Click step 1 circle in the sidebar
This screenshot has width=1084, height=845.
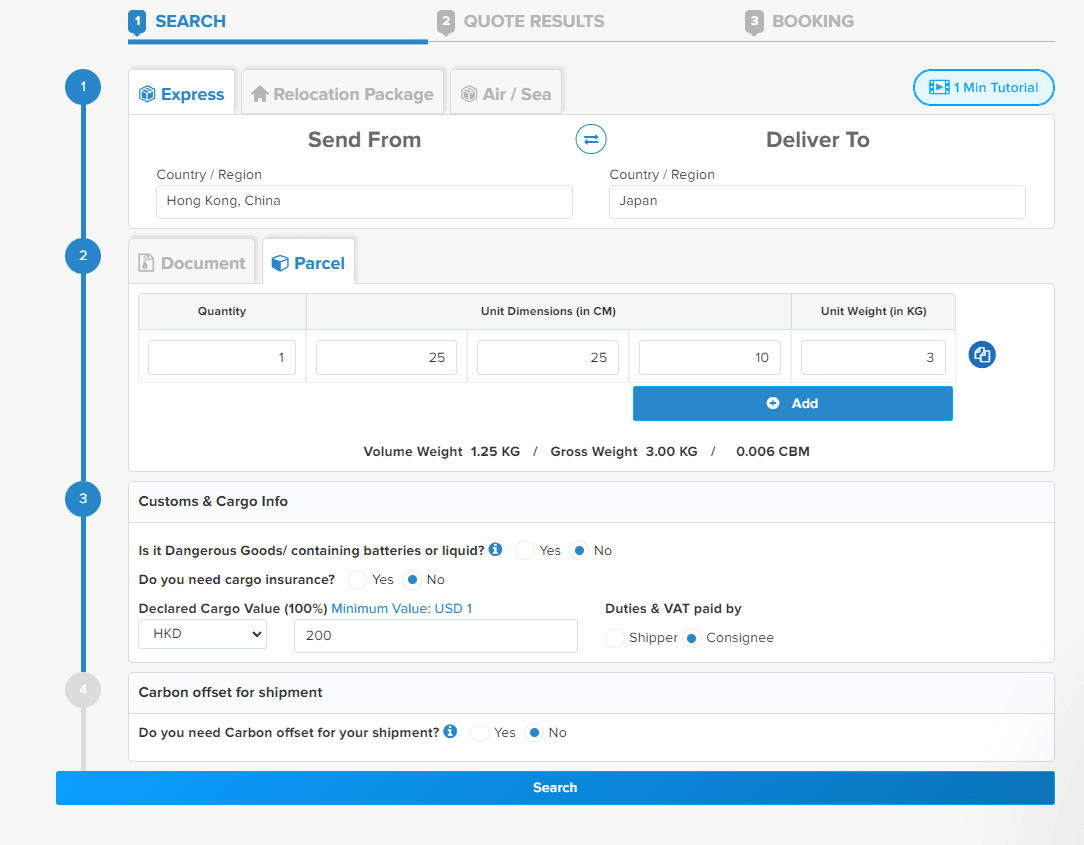point(83,88)
